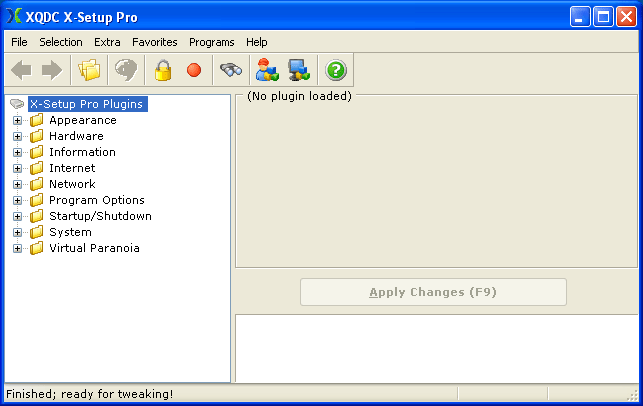Expand the Hardware tree node
The image size is (643, 406).
tap(17, 136)
